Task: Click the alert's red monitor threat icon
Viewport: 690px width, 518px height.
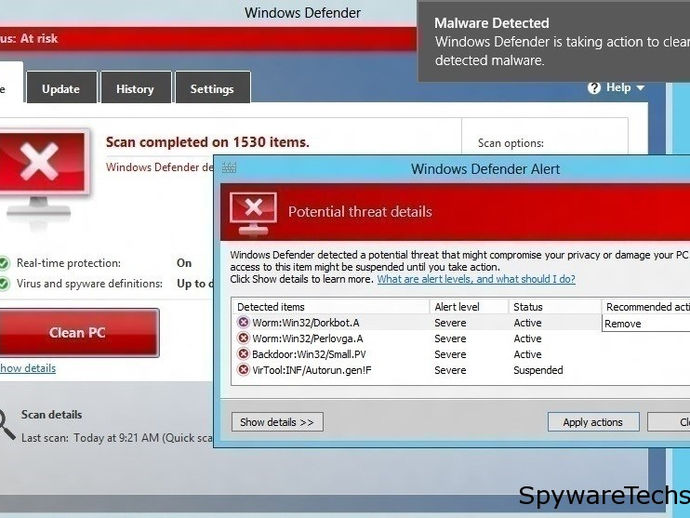Action: [x=253, y=213]
